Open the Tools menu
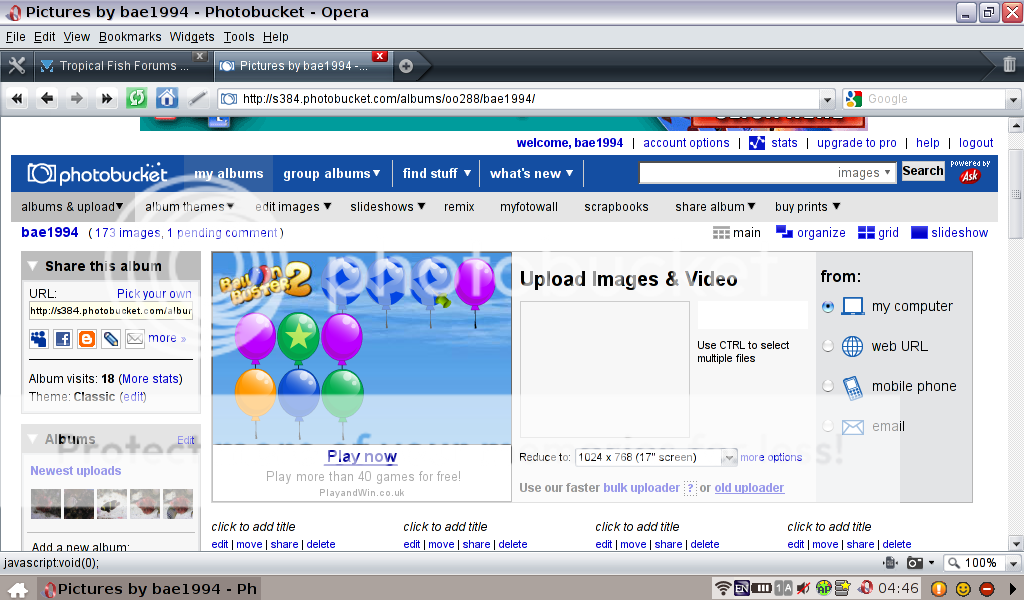1024x600 pixels. (239, 37)
